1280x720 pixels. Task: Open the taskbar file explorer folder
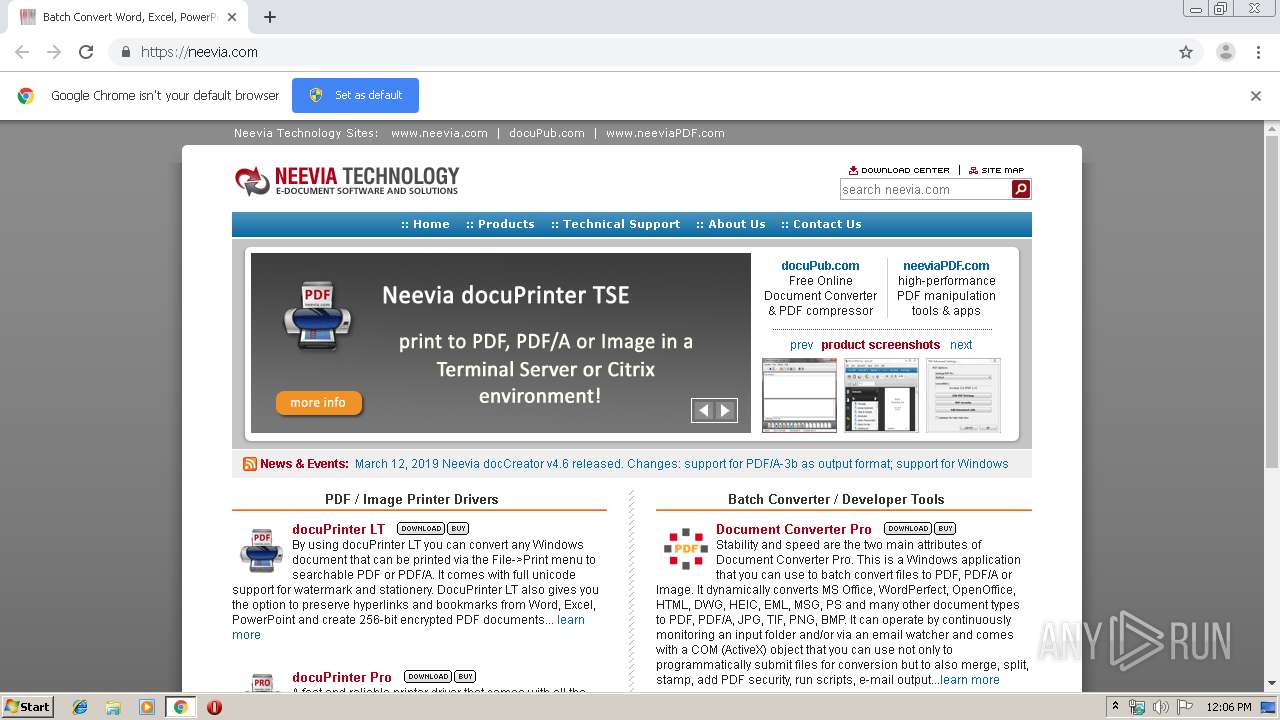[113, 707]
